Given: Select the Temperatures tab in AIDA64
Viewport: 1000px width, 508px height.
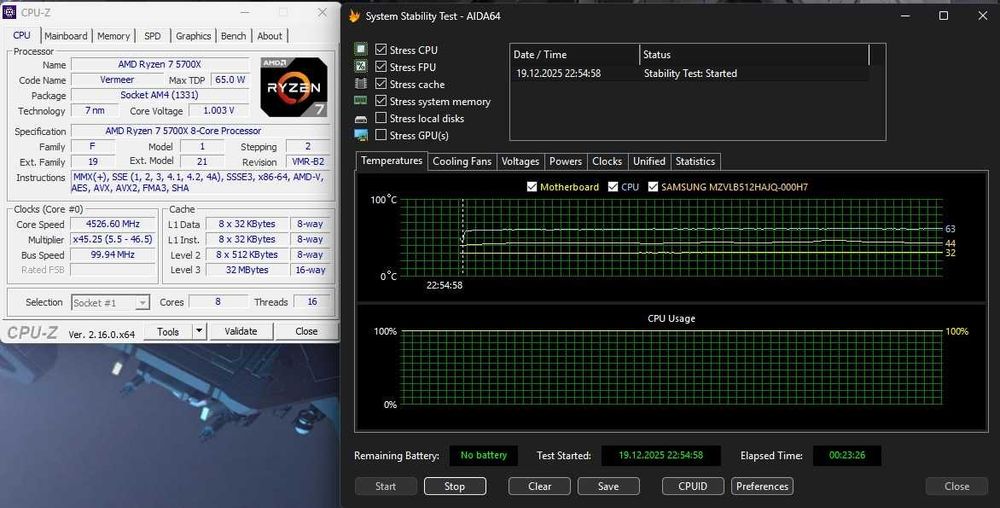Looking at the screenshot, I should [x=392, y=161].
